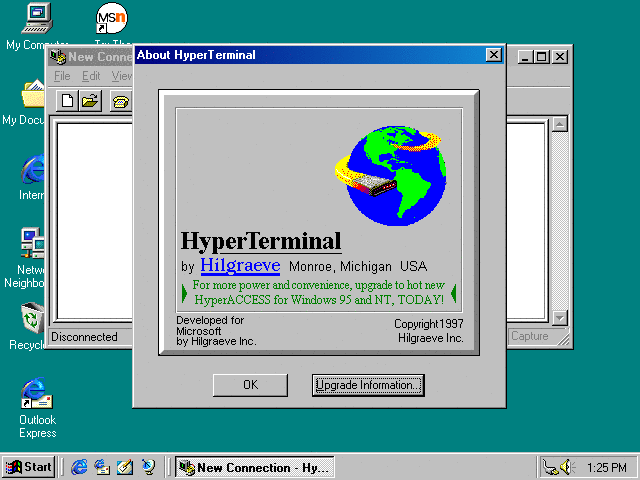Launch Outlook Express from Quick Launch

click(102, 467)
